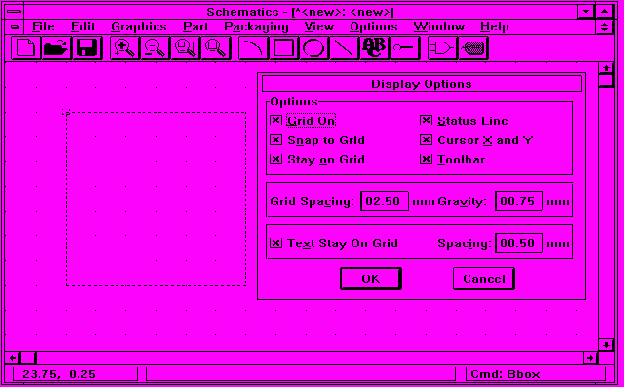This screenshot has height=387, width=624.
Task: Open the Graphics menu
Action: pos(139,27)
